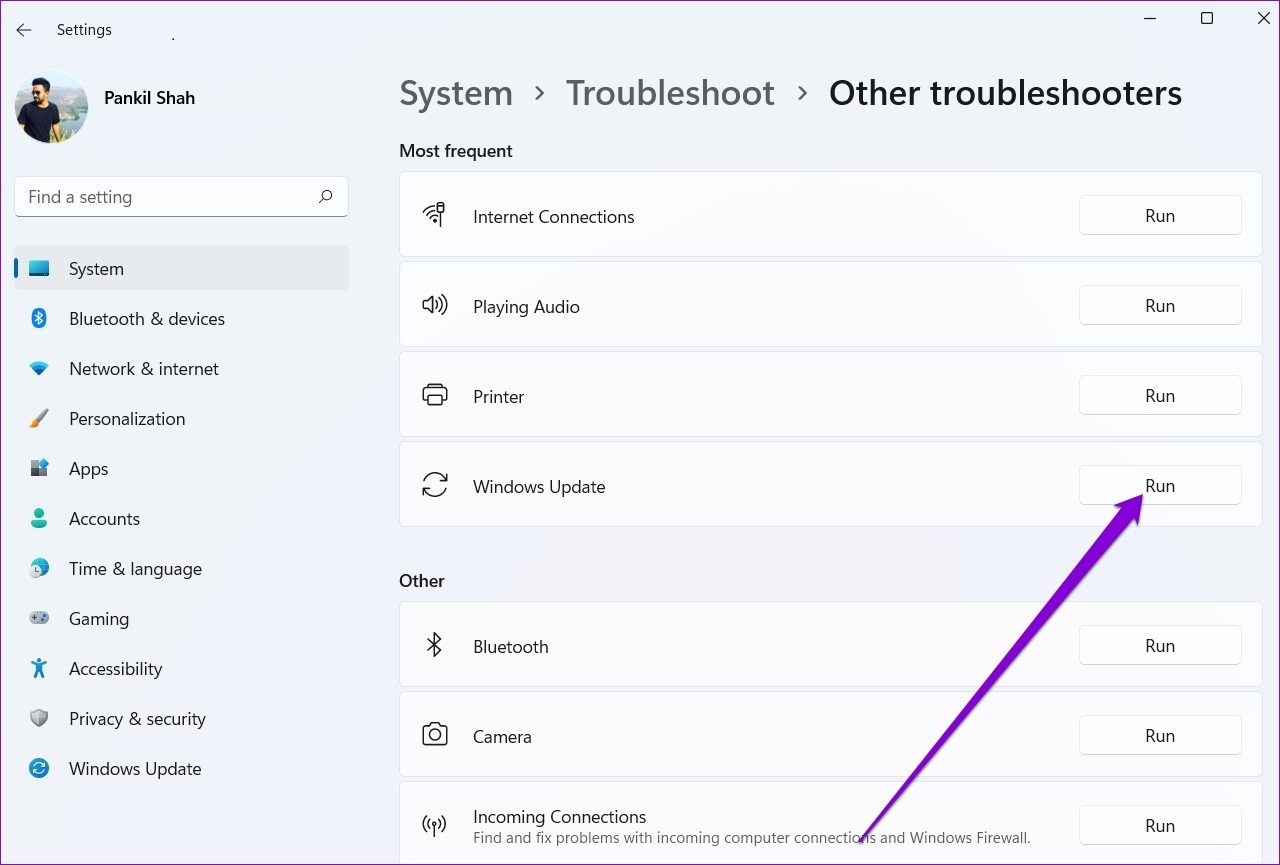Open the Accounts person icon

coord(39,519)
